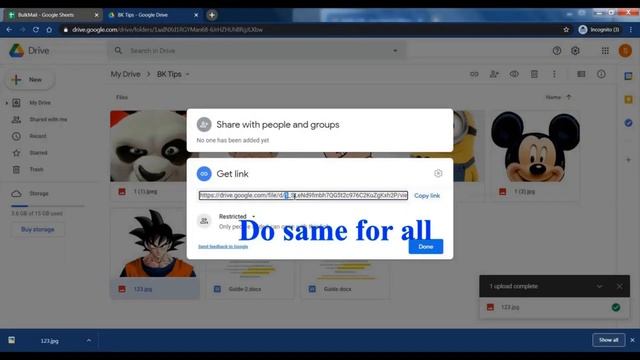Viewport: 640px width, 360px height.
Task: Click the blue Get link chain icon
Action: [x=204, y=173]
